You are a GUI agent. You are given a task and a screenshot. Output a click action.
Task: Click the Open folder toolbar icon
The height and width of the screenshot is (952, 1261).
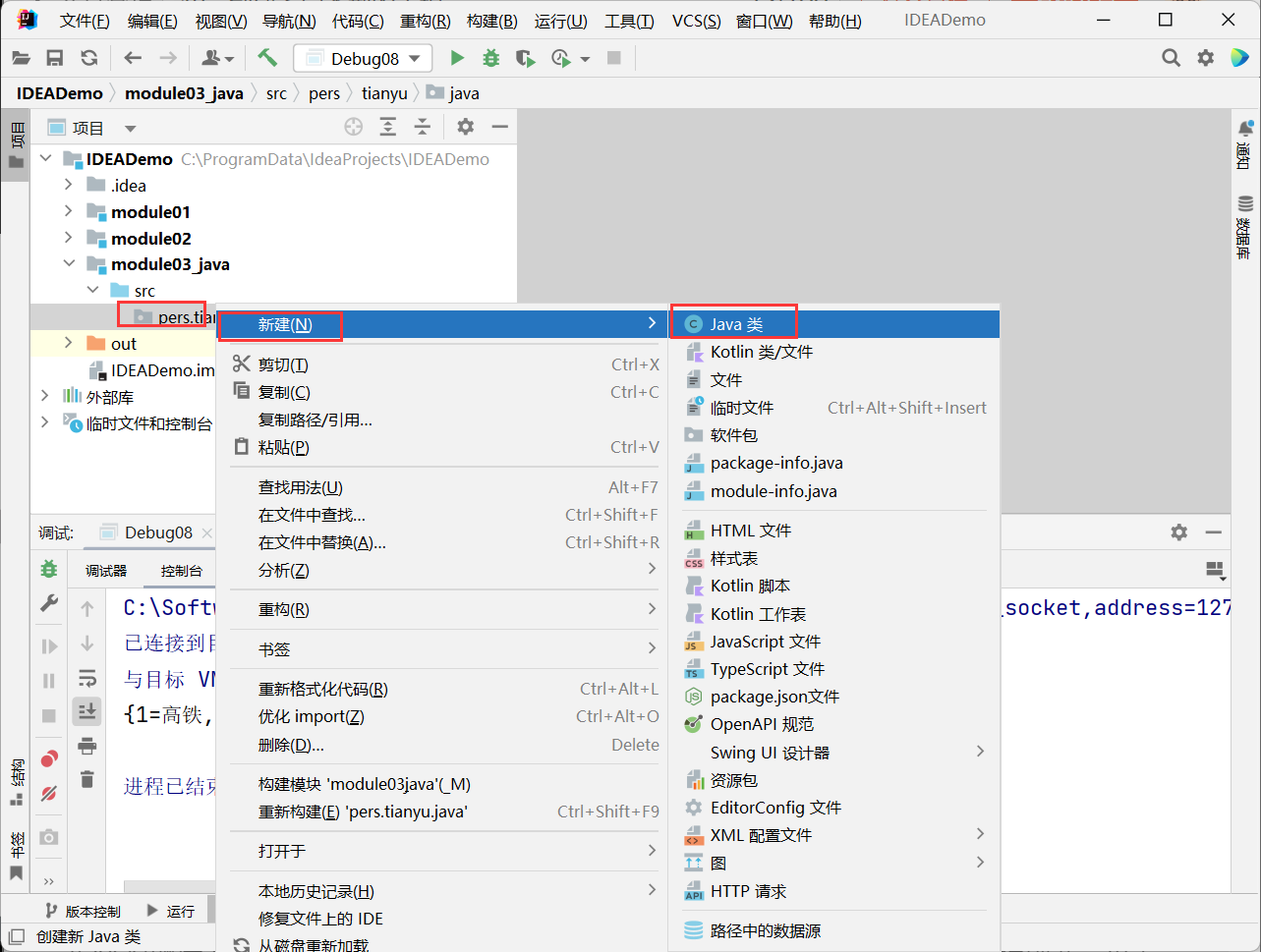[x=21, y=59]
